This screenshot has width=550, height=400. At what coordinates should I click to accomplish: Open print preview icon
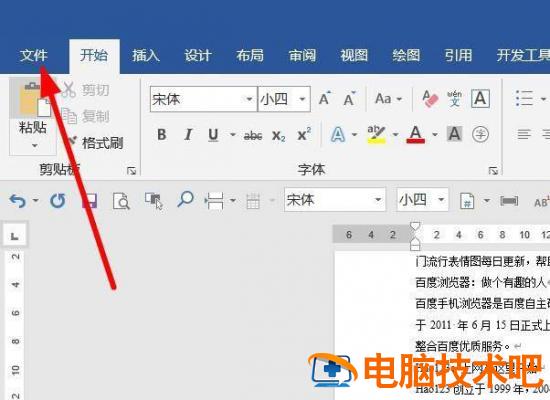[121, 201]
